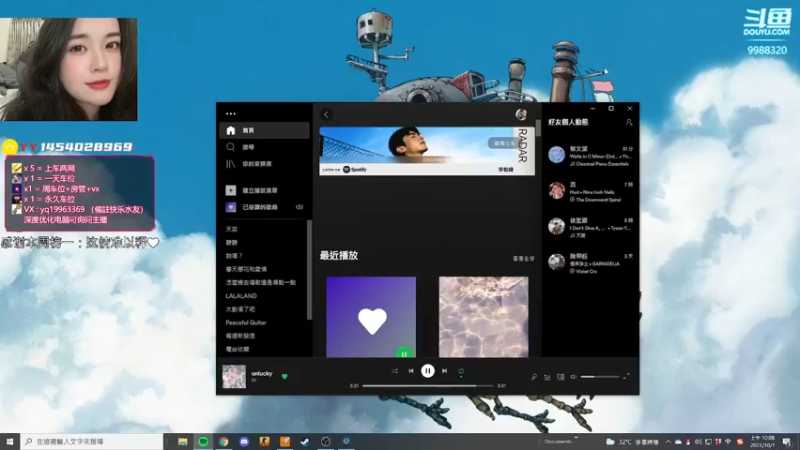Open the user profile avatar in Spotify
800x450 pixels.
[x=521, y=114]
